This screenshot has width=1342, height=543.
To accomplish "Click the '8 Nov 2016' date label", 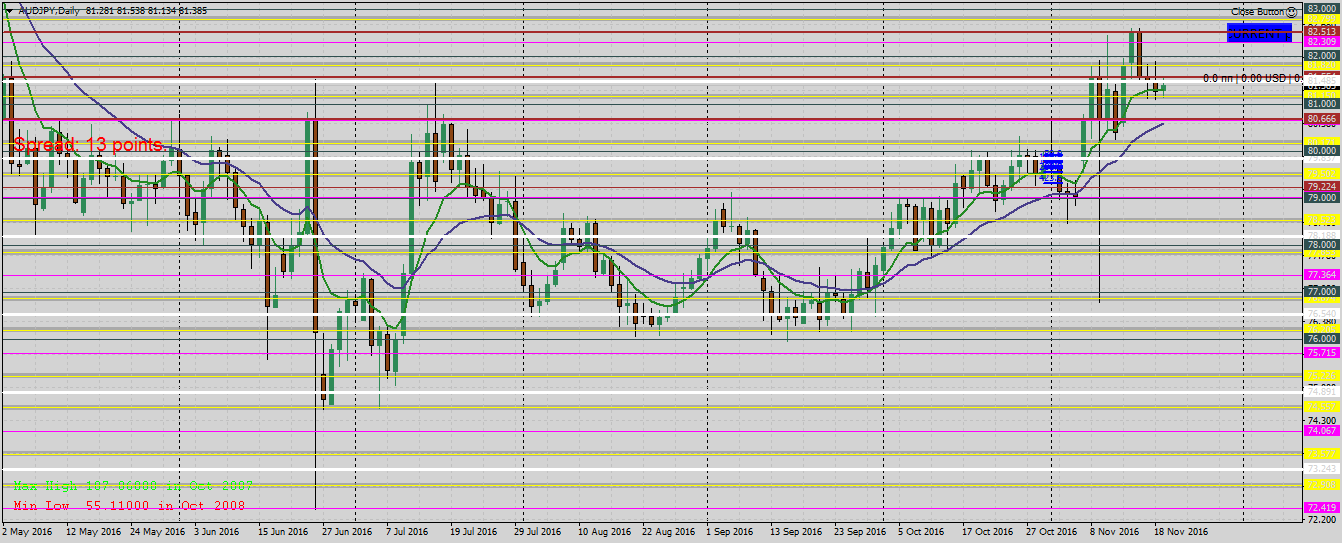I will 1114,532.
